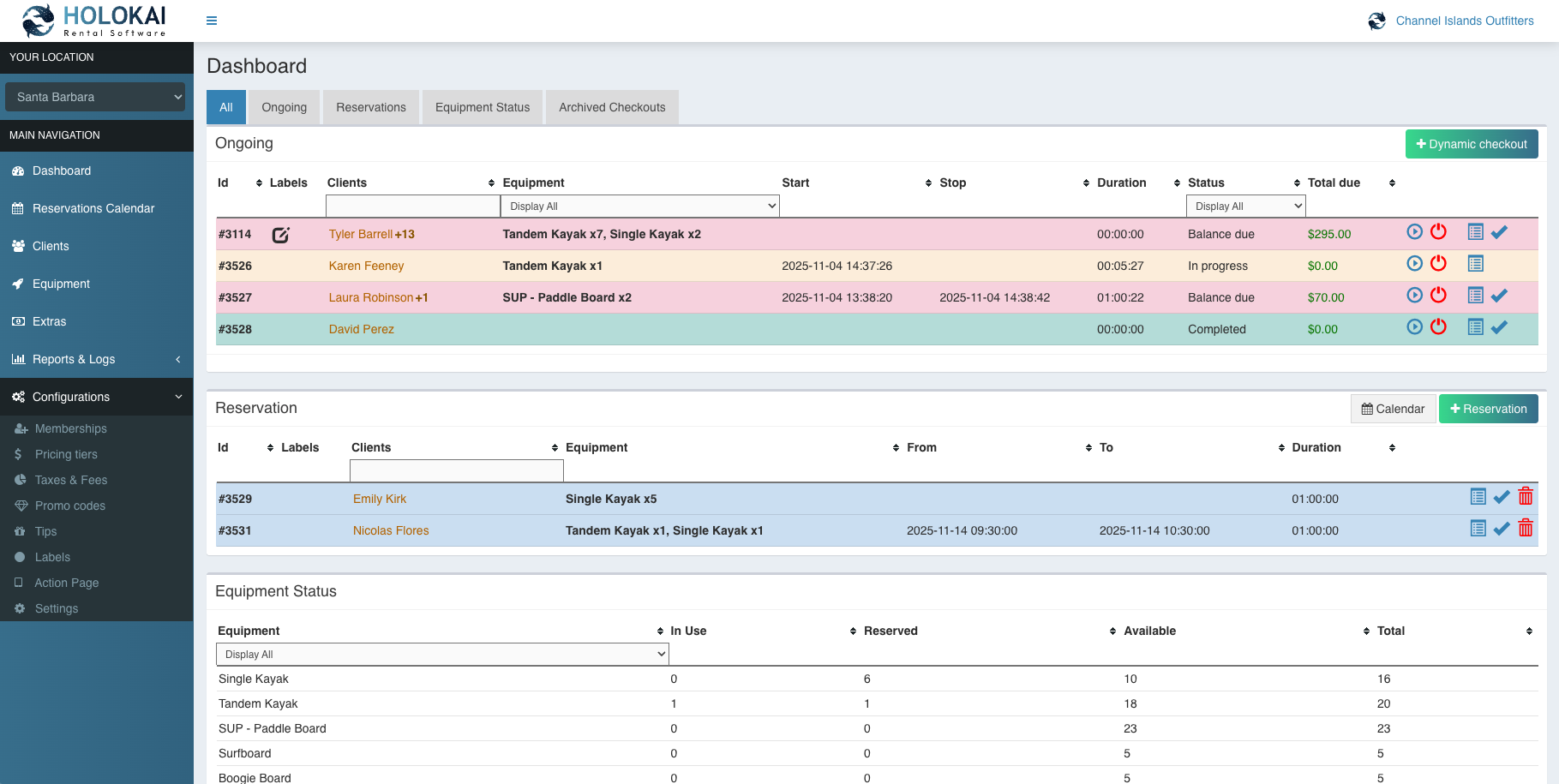This screenshot has width=1559, height=784.
Task: Click the Channel Islands Outfitters logo icon
Action: tap(1376, 20)
